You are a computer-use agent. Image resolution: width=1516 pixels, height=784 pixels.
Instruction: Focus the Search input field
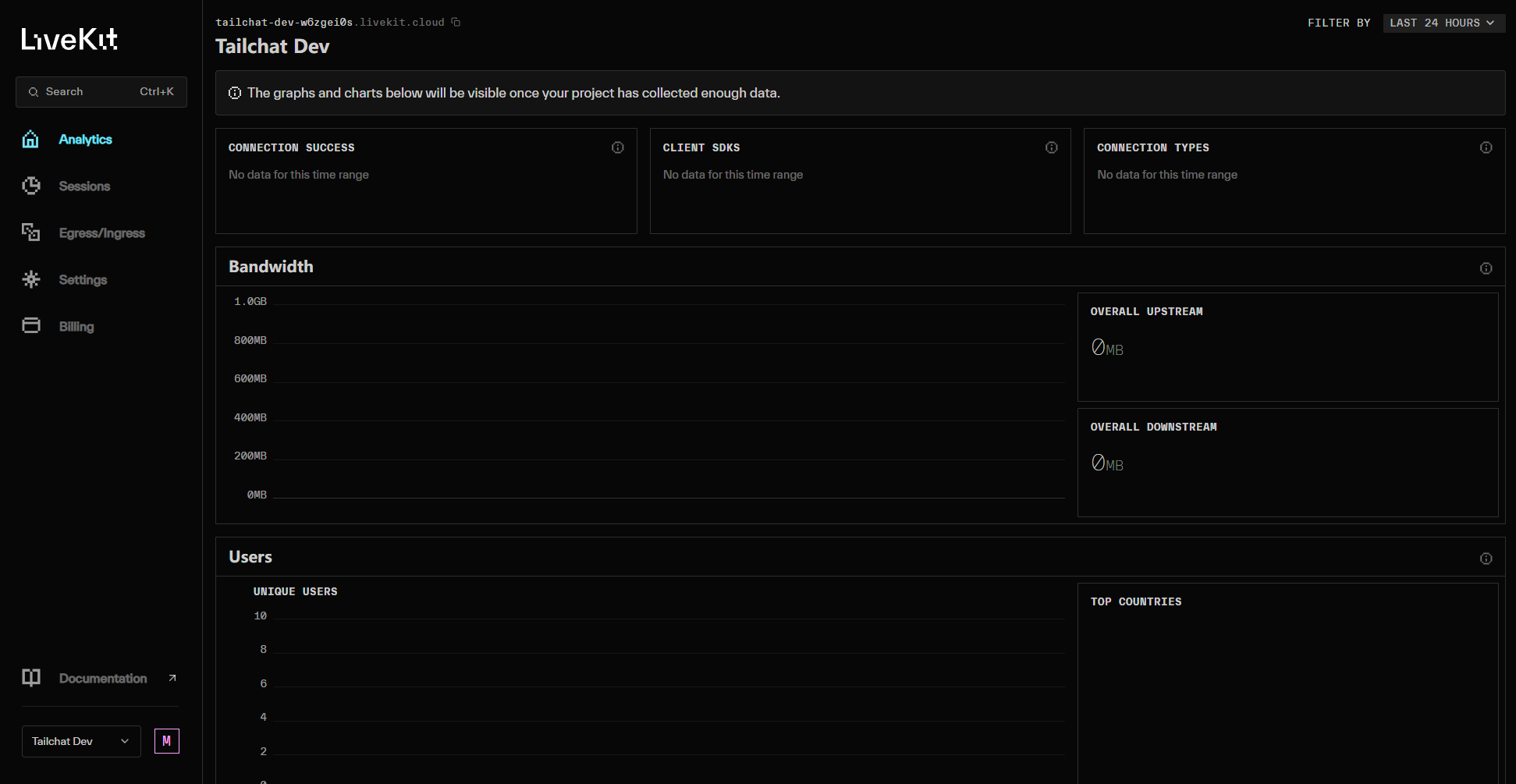pyautogui.click(x=101, y=92)
